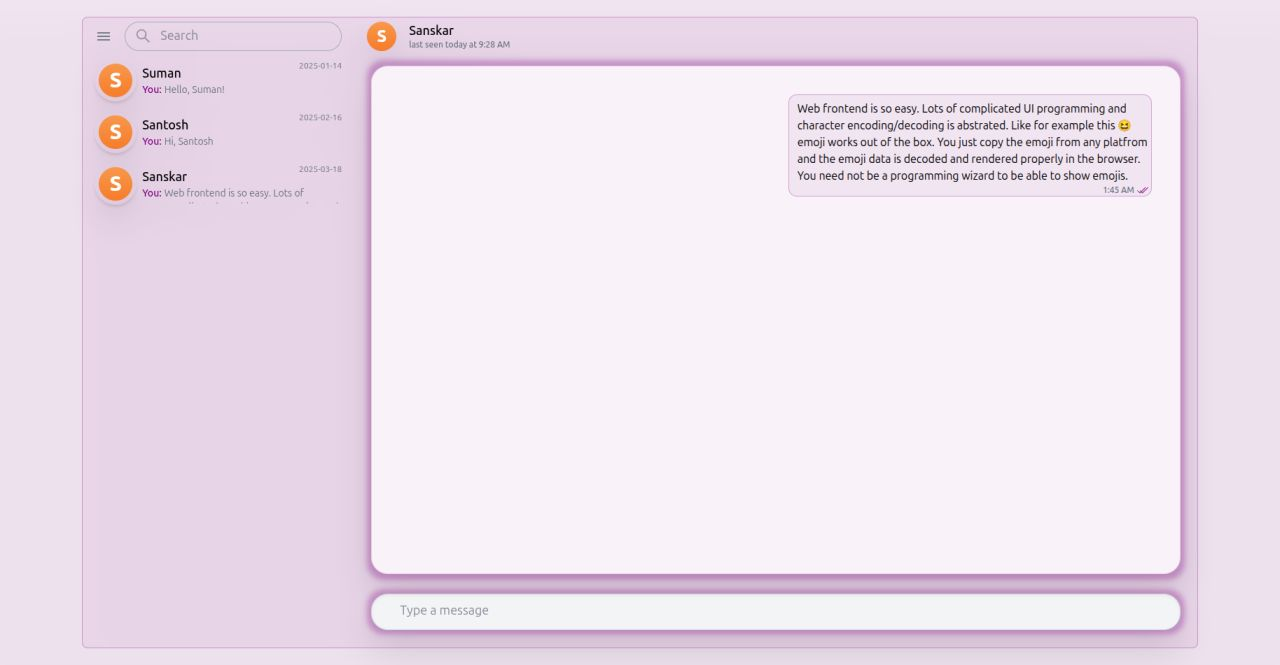
Task: Click the 2025-03-18 date beside Sanskar
Action: pos(319,168)
